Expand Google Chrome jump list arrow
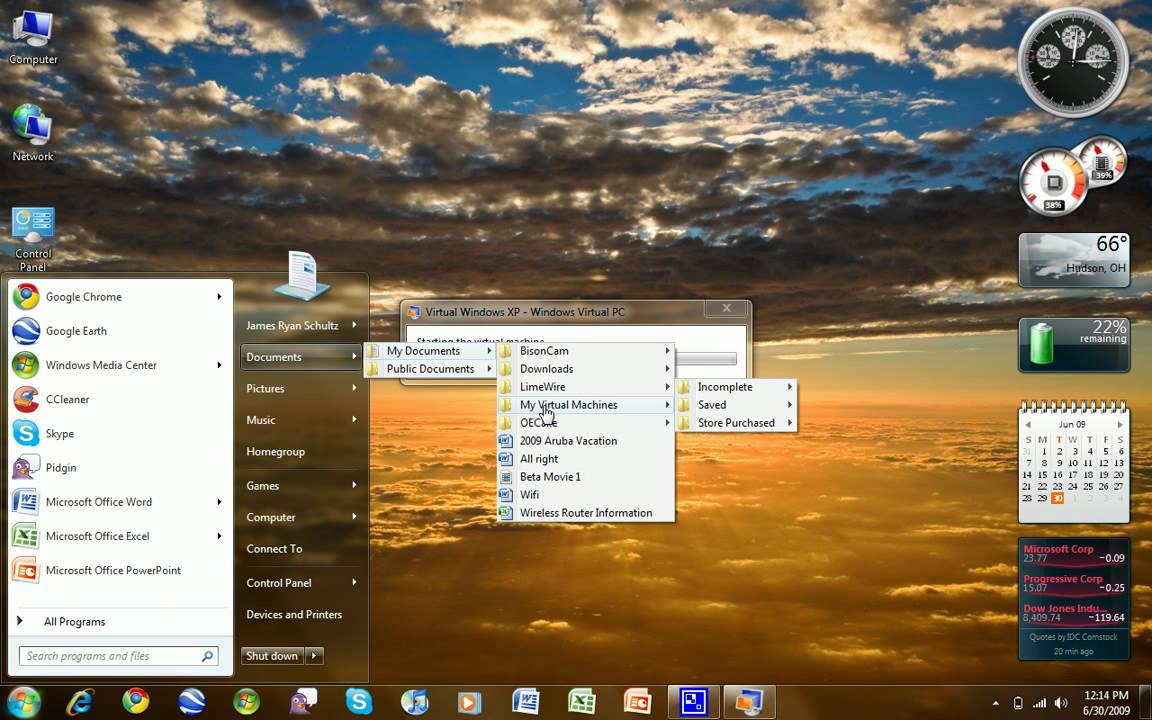1152x720 pixels. pos(219,297)
